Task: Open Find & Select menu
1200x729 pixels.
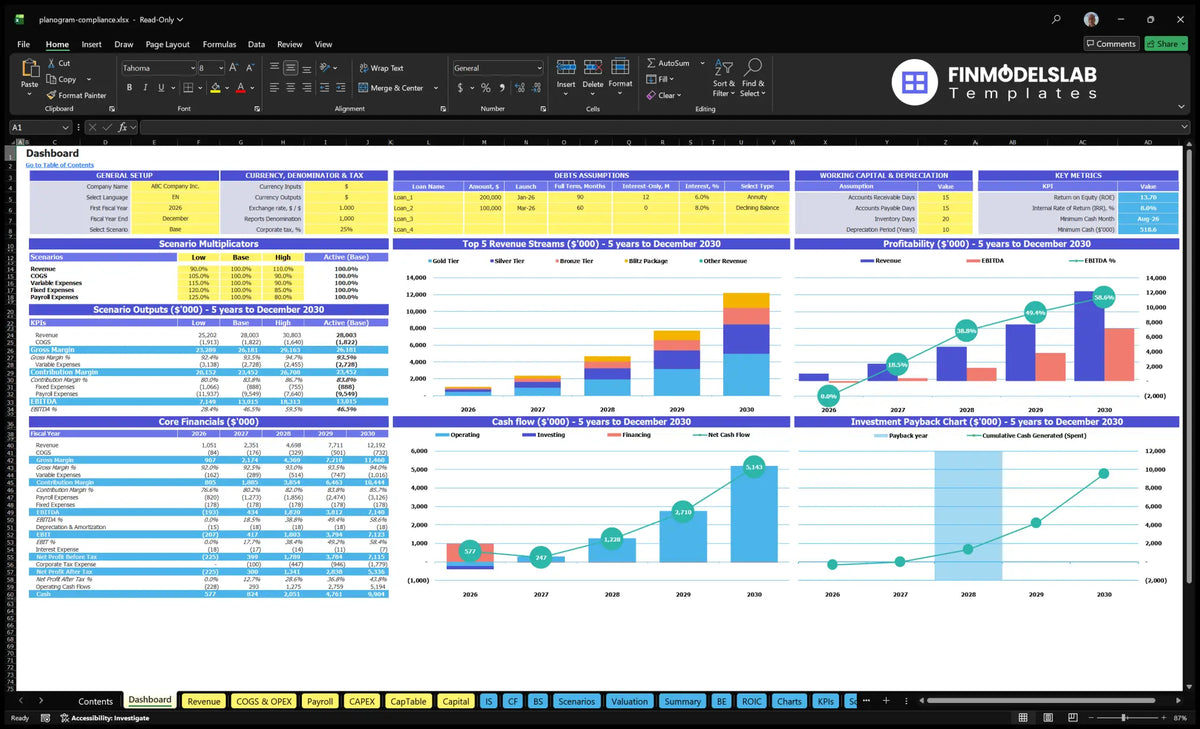Action: [753, 77]
